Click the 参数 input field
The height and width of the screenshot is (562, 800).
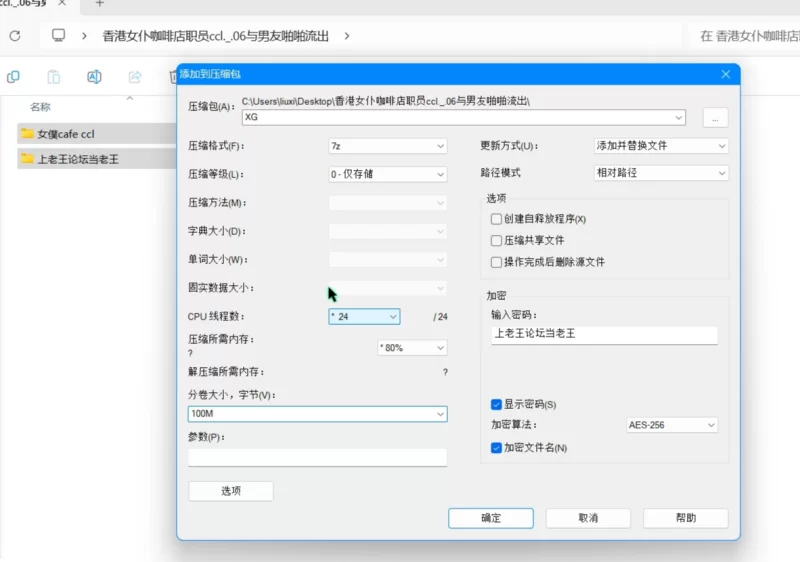pyautogui.click(x=317, y=457)
